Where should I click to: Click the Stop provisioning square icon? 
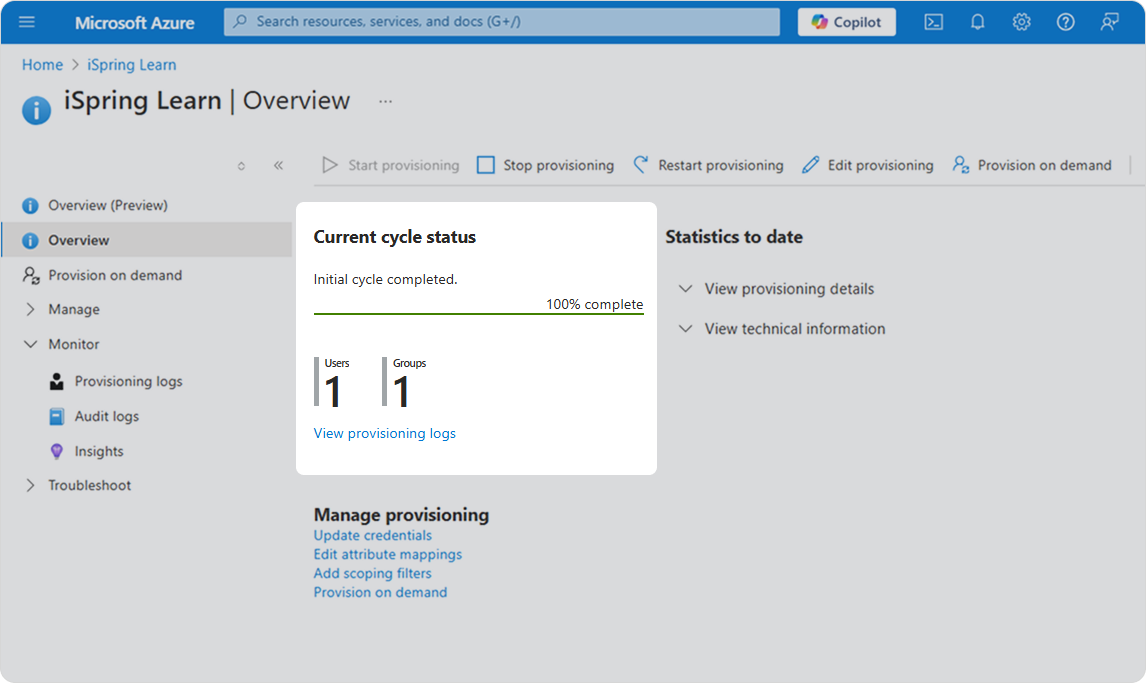coord(485,165)
